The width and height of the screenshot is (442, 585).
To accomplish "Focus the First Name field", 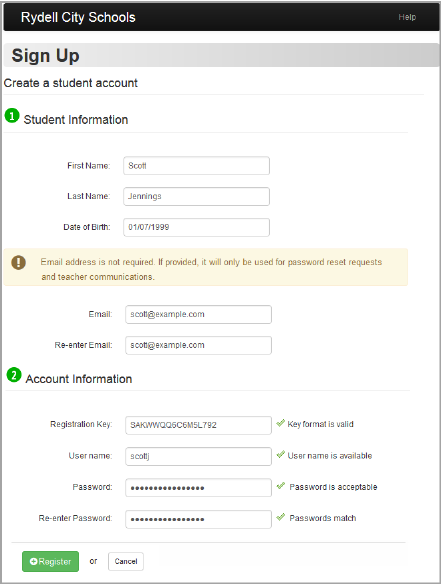I will (x=197, y=166).
